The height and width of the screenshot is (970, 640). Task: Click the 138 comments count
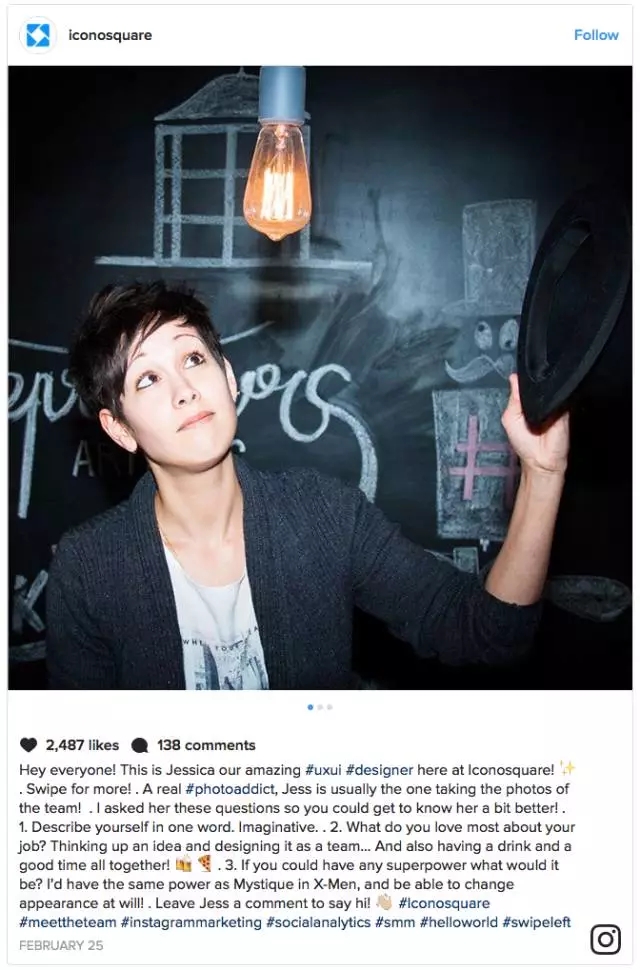(206, 745)
